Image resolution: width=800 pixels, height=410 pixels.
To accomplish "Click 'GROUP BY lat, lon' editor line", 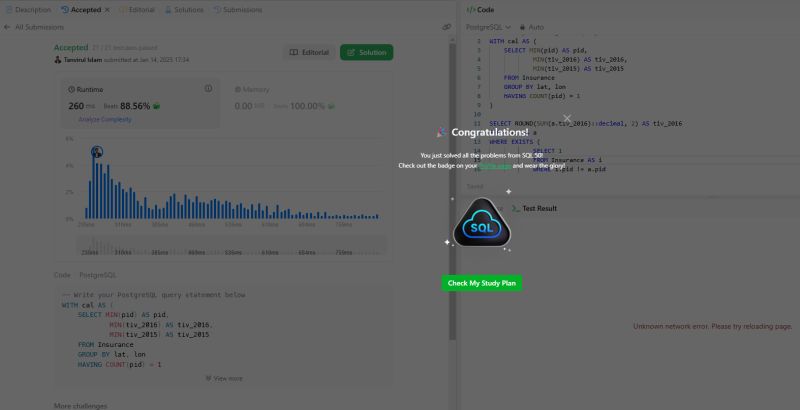I will [x=533, y=87].
